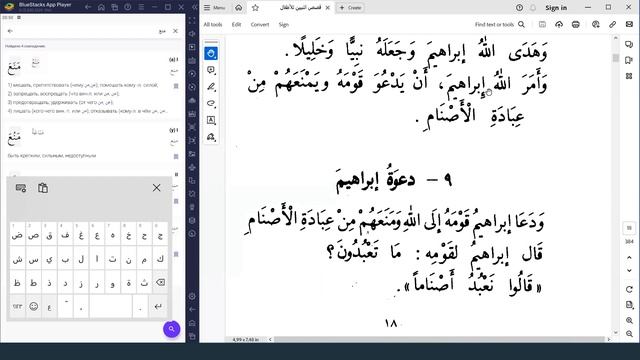Go to previous page arrow in Acrobat

click(629, 258)
